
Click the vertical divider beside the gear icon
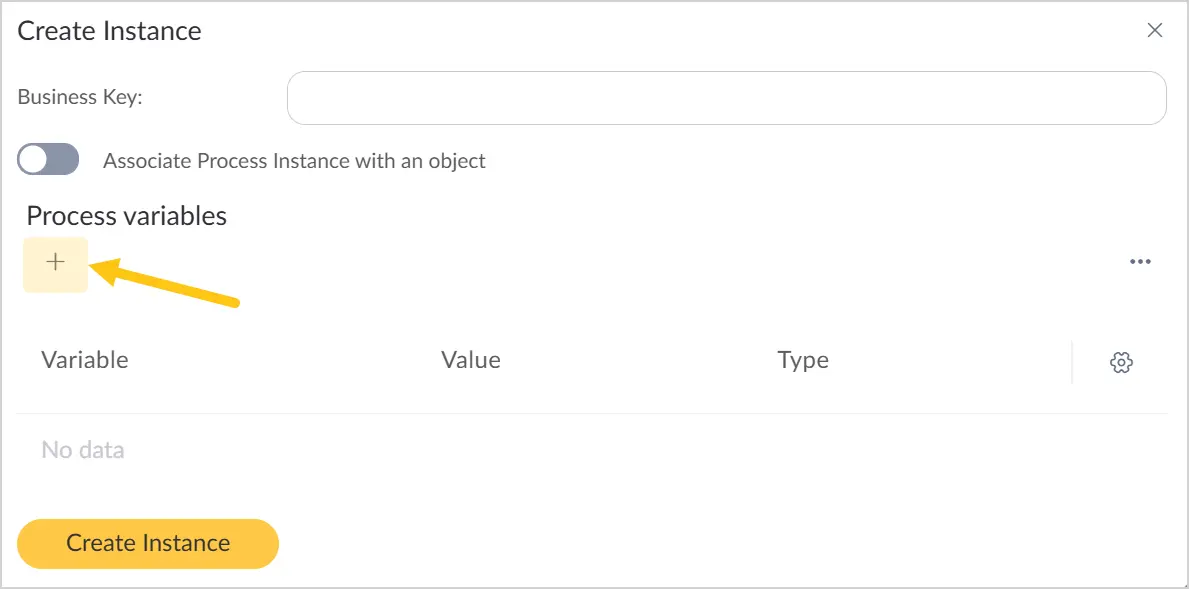point(1072,362)
